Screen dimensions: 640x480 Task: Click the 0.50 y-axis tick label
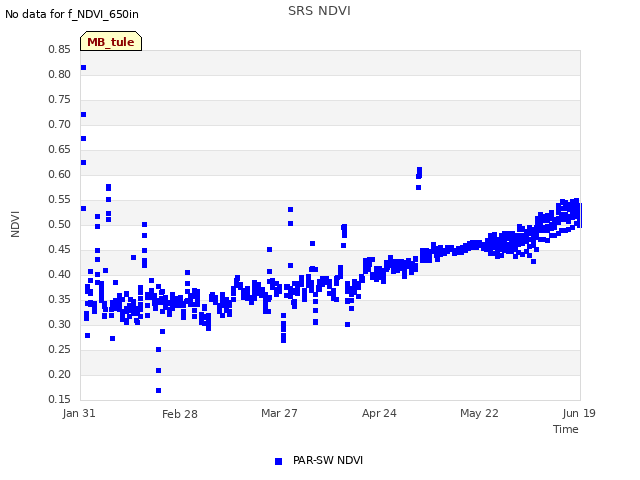point(59,224)
